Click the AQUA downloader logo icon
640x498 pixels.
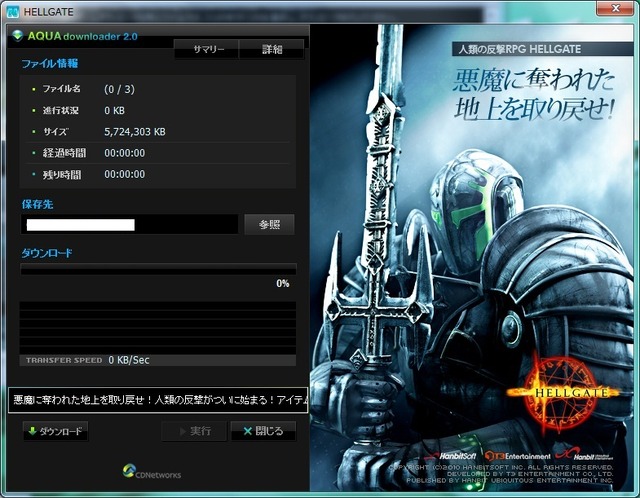pos(18,36)
